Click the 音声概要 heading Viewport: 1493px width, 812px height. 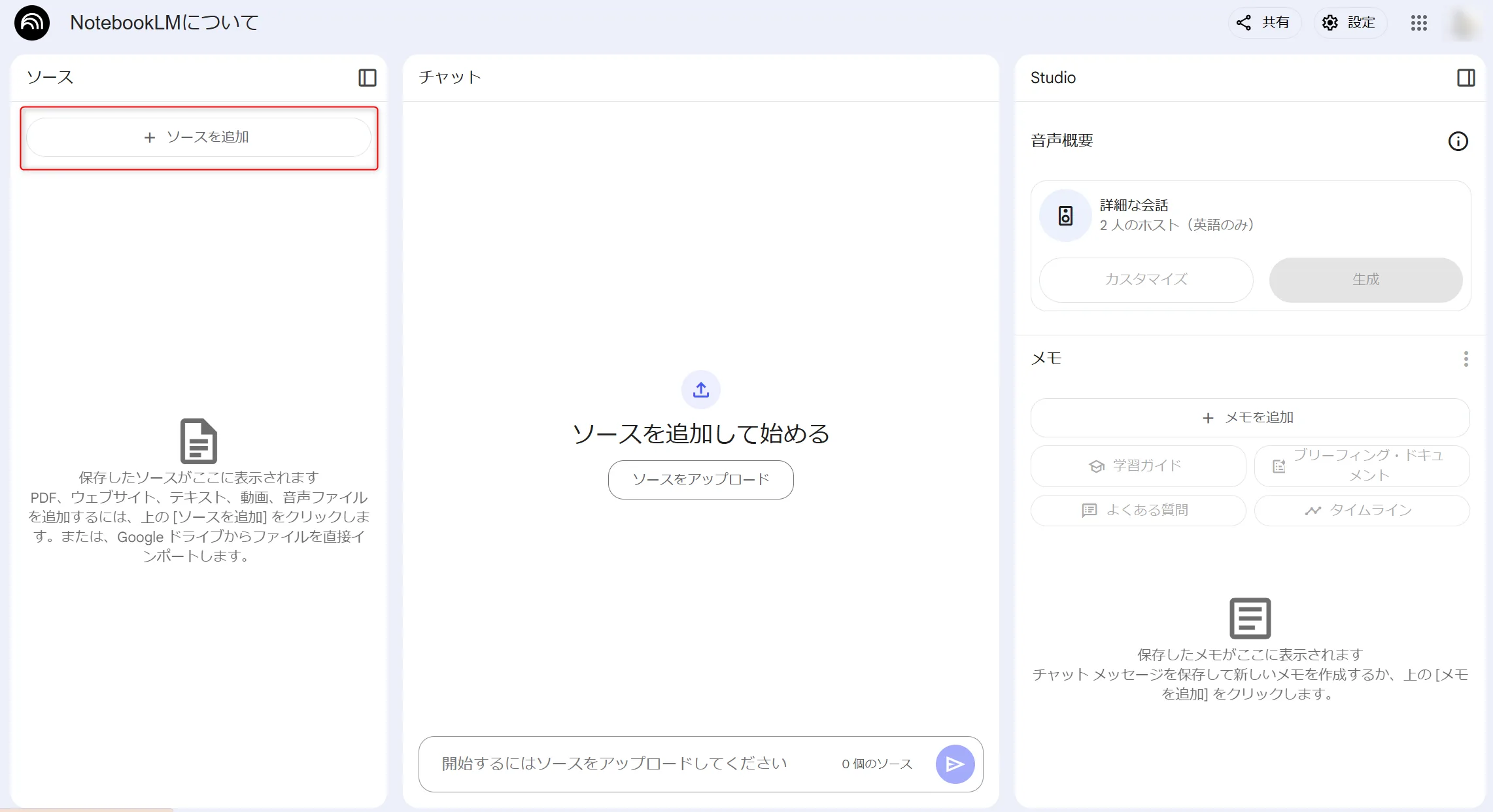point(1062,141)
